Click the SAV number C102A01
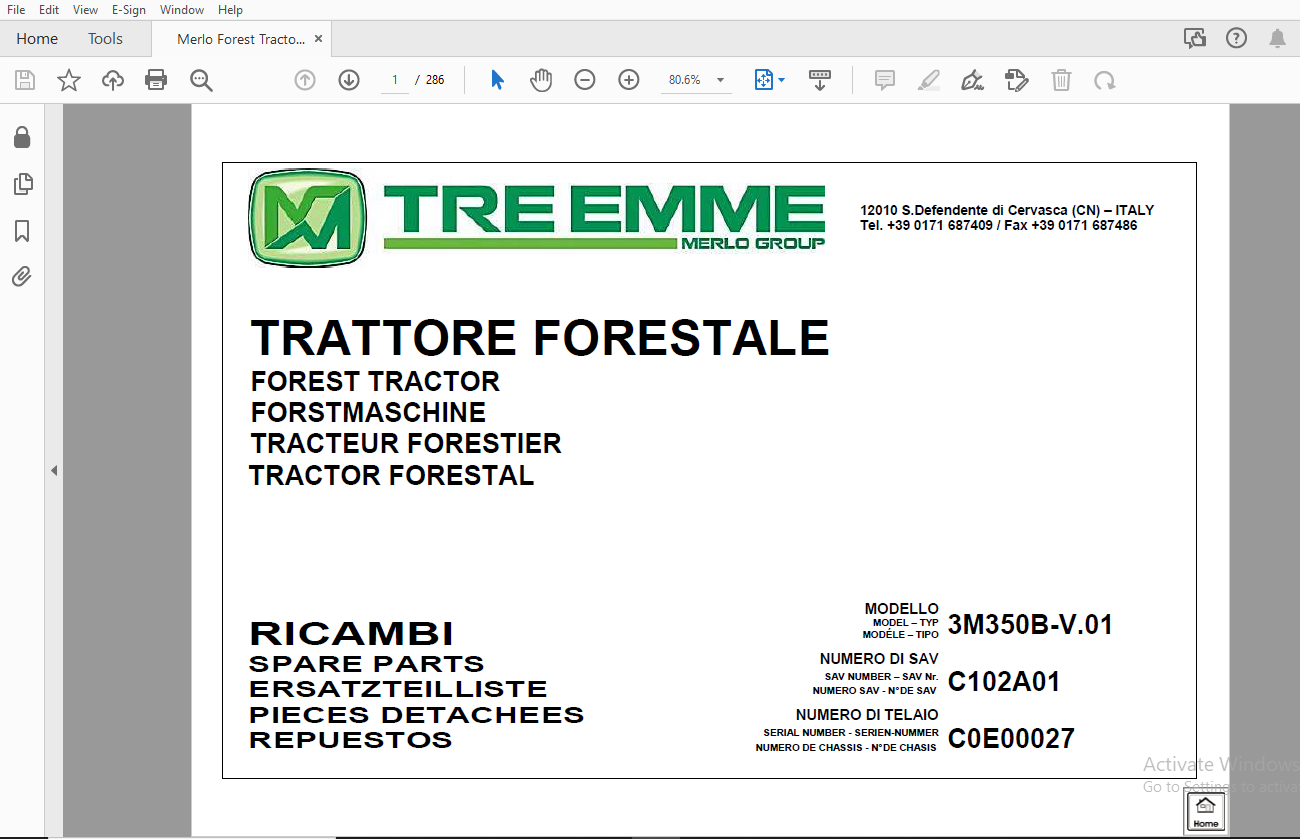1300x839 pixels. click(x=1004, y=682)
